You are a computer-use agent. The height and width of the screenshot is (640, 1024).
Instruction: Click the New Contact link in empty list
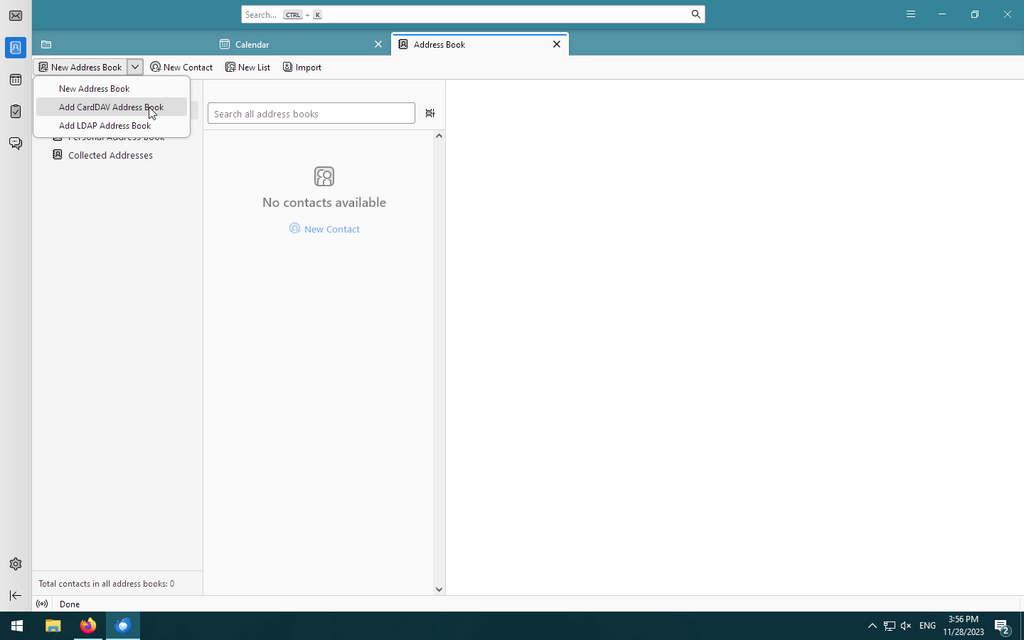pos(324,229)
